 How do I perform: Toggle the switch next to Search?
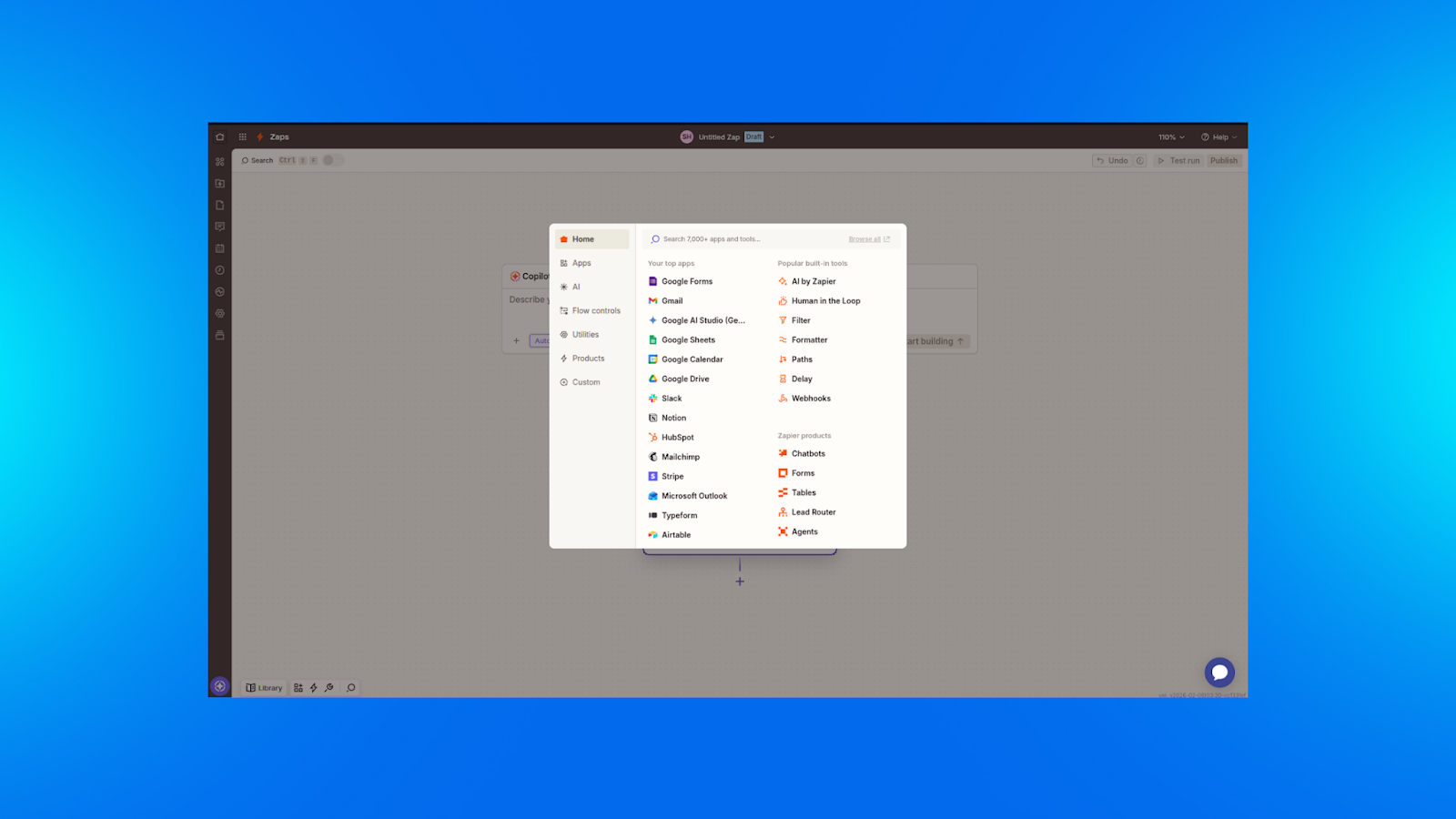(330, 160)
